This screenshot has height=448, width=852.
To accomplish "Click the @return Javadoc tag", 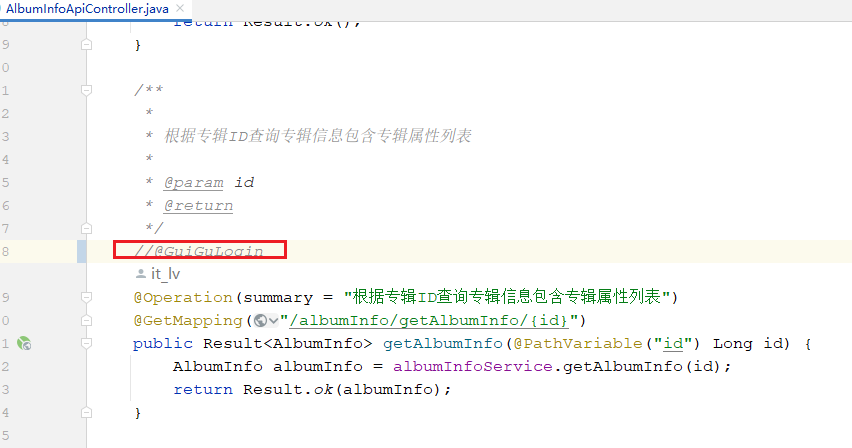I will tap(198, 206).
